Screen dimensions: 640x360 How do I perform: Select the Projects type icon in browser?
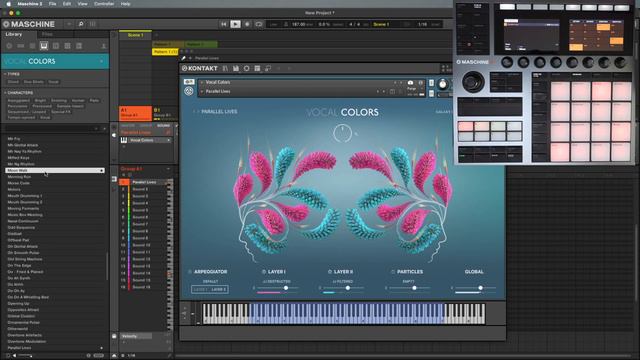pos(9,46)
